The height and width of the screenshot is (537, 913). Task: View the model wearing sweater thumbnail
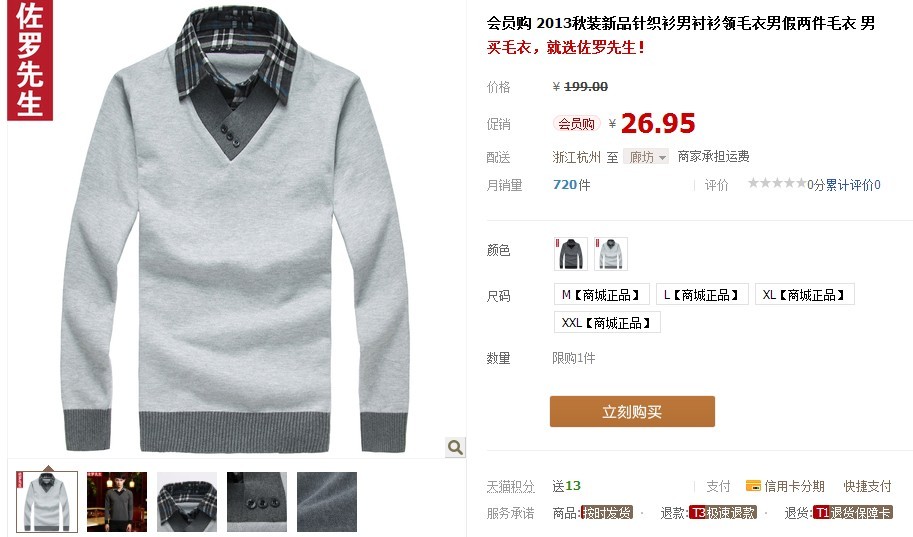click(x=117, y=501)
